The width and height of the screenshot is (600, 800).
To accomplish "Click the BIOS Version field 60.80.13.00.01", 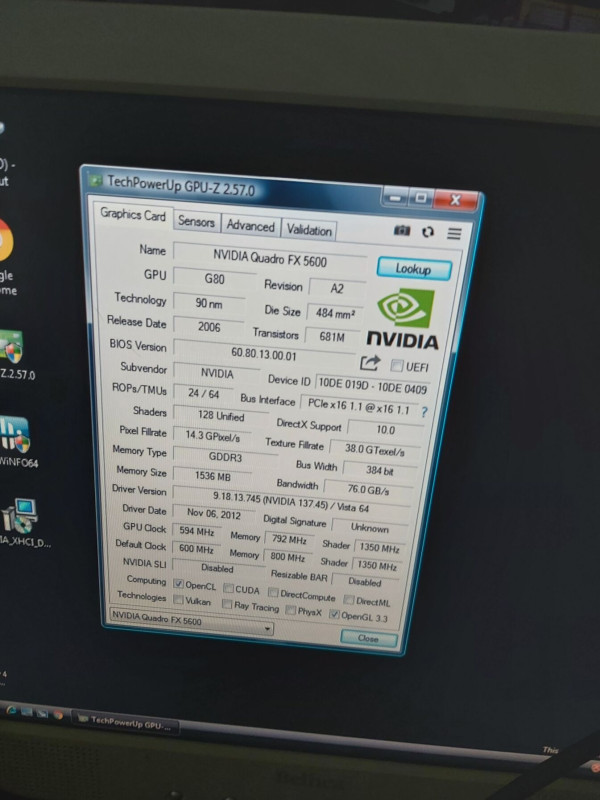I will point(264,354).
